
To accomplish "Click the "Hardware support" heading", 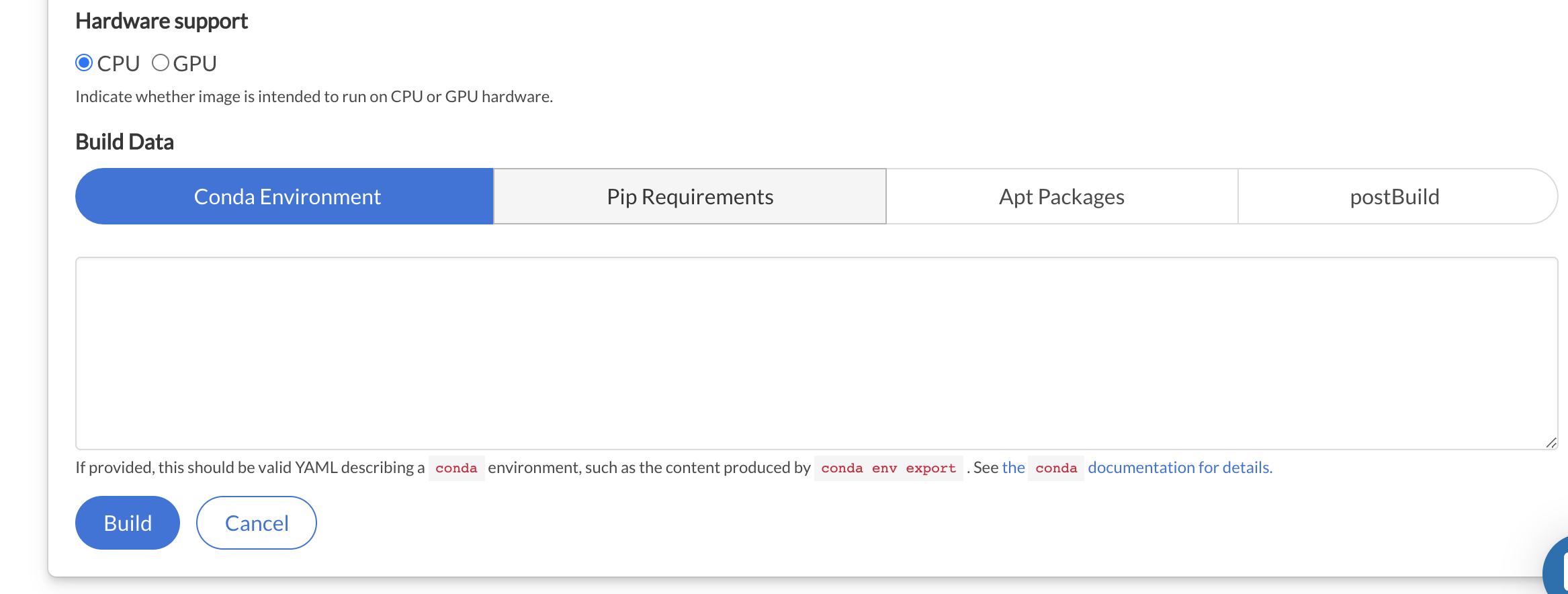I will pyautogui.click(x=161, y=22).
